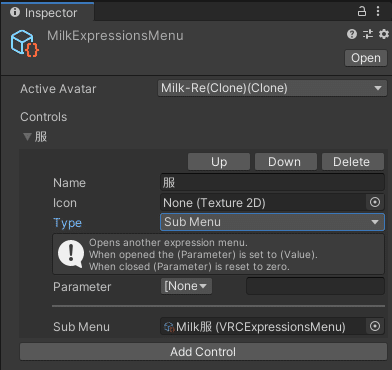Click the Add Control button
Image resolution: width=392 pixels, height=370 pixels.
coord(203,352)
